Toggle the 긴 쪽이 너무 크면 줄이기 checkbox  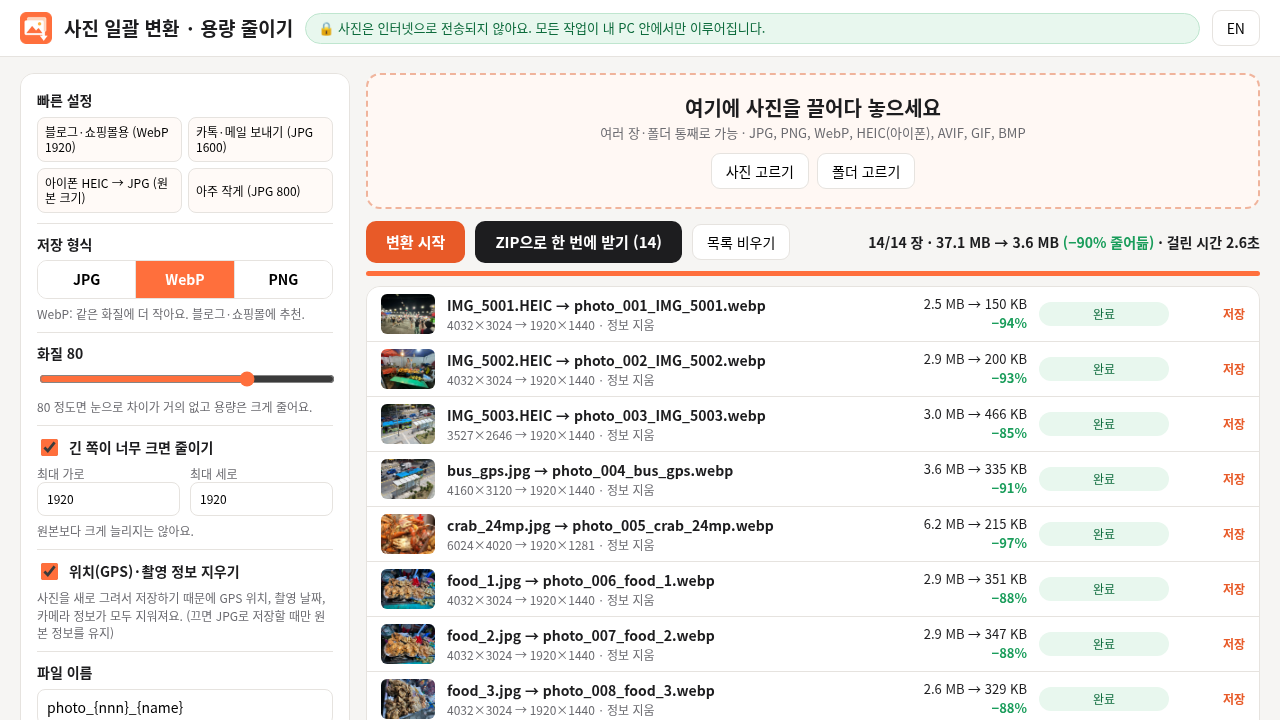coord(49,447)
